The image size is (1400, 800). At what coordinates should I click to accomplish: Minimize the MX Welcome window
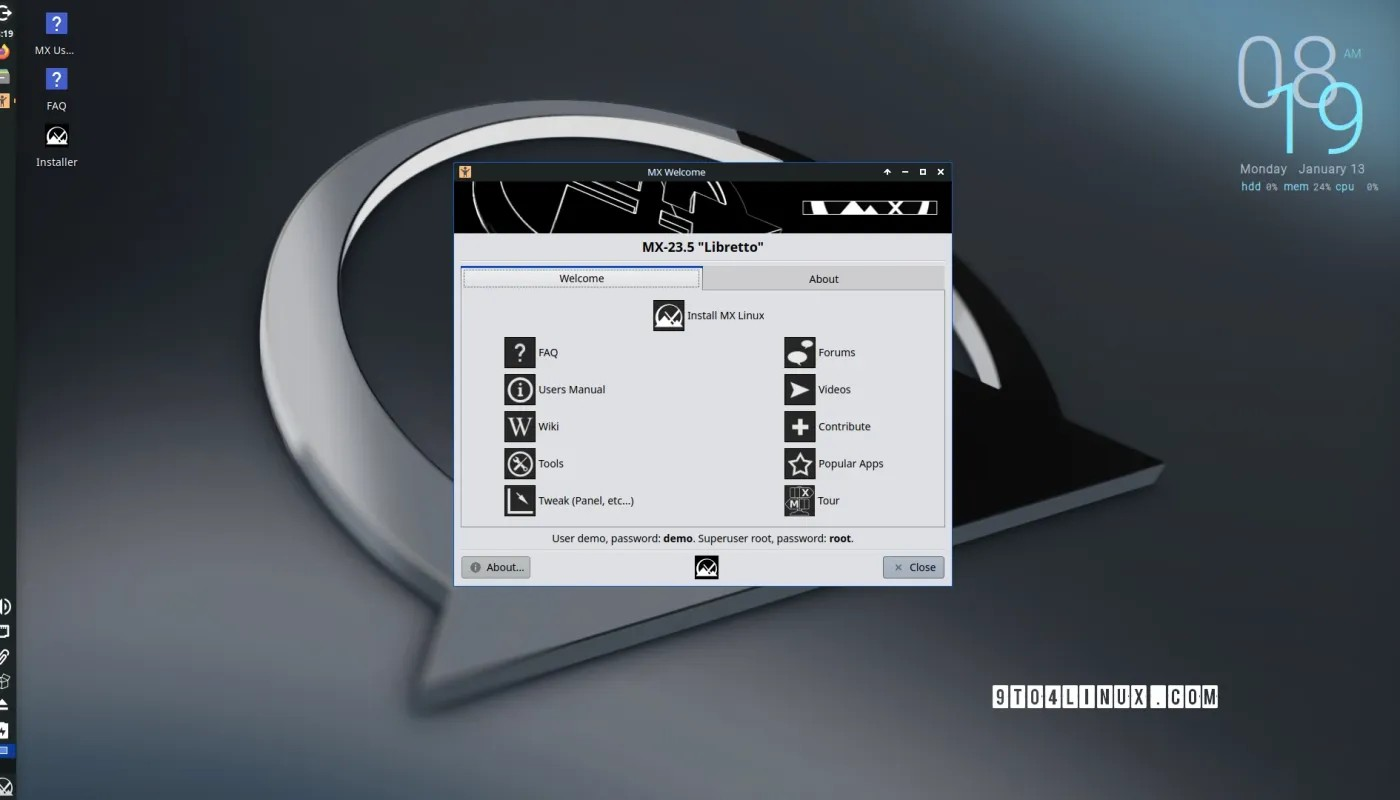tap(905, 172)
